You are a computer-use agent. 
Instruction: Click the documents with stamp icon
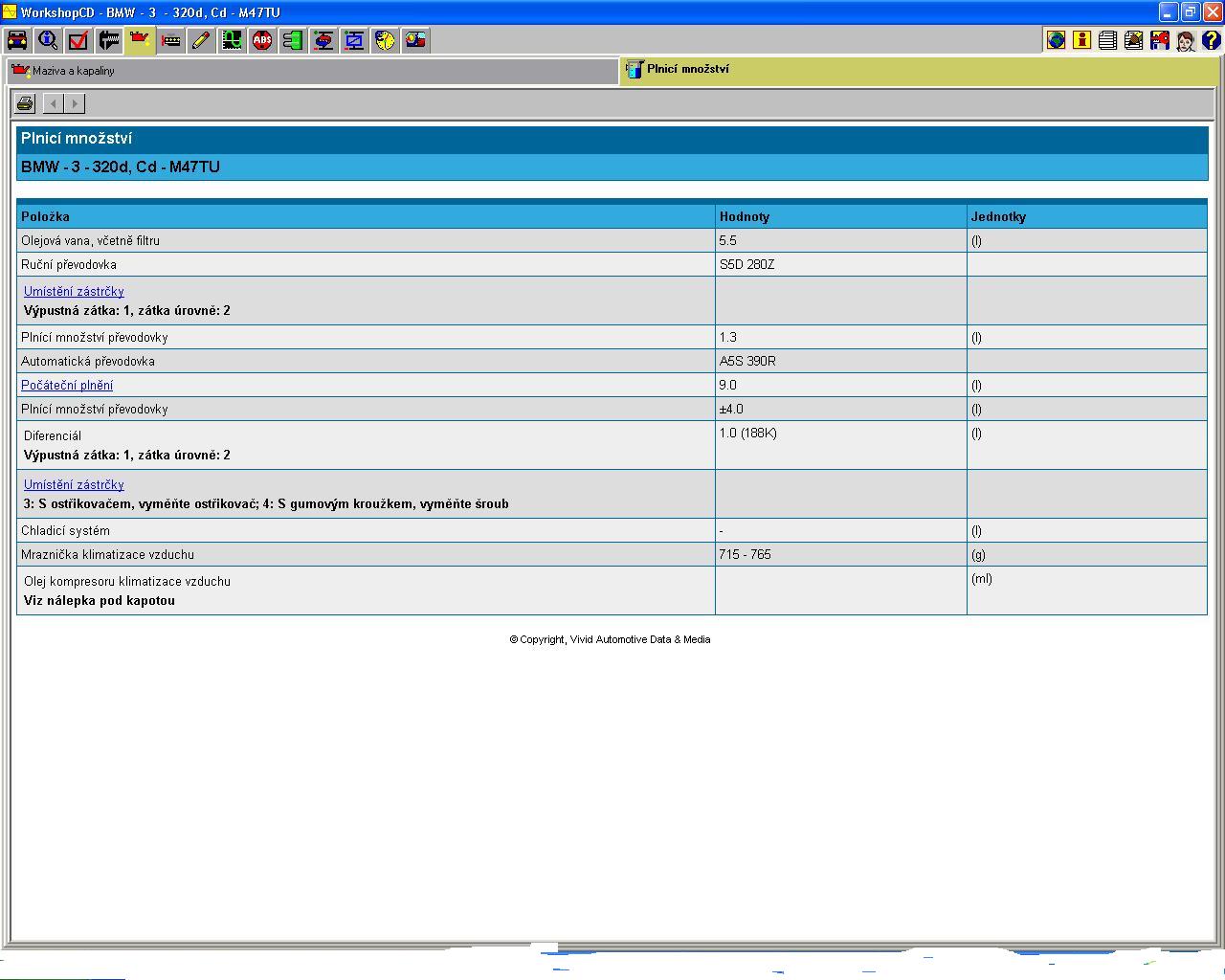coord(1133,40)
